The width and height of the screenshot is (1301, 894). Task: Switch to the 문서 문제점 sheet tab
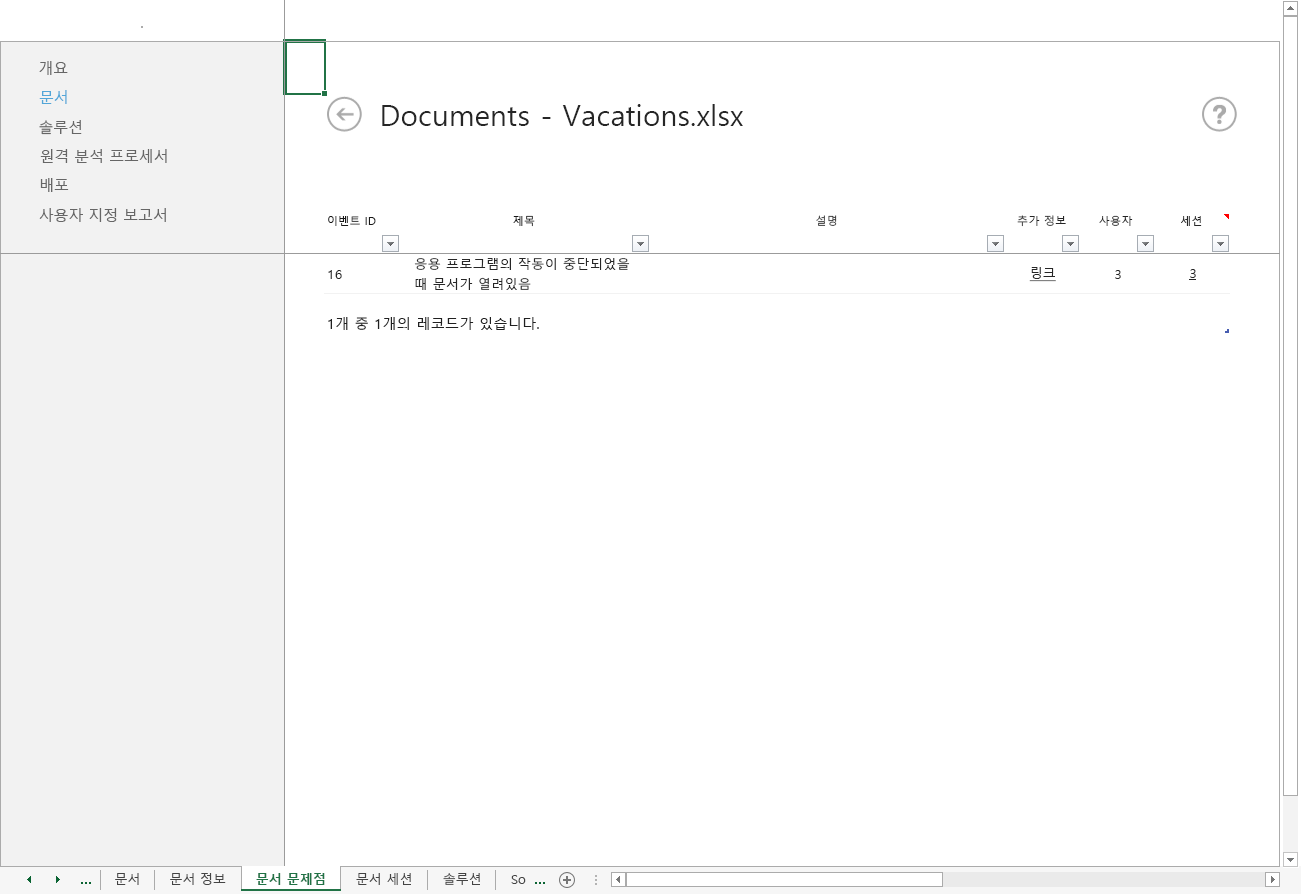coord(291,880)
